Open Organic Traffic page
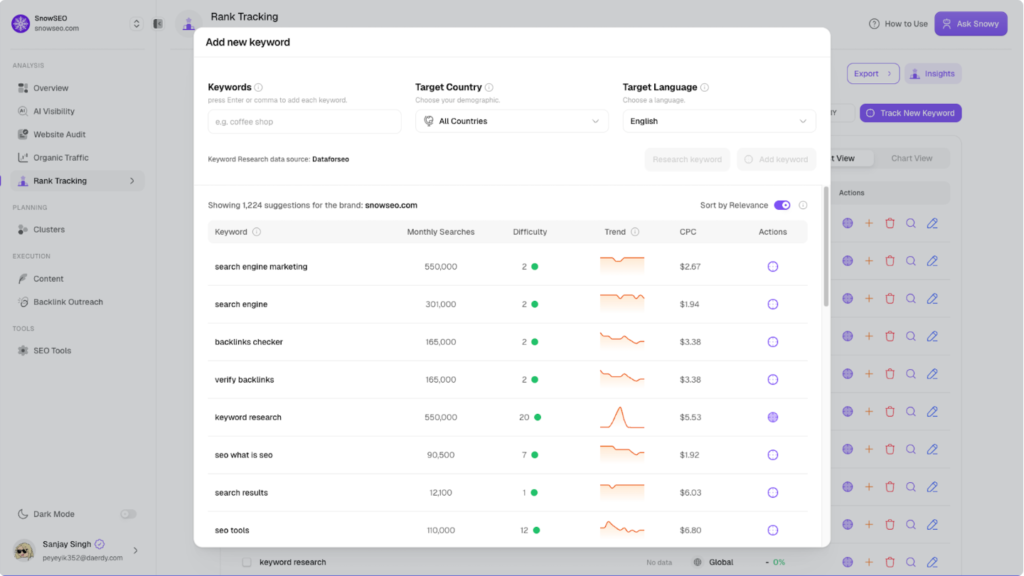Image resolution: width=1024 pixels, height=576 pixels. coord(52,157)
